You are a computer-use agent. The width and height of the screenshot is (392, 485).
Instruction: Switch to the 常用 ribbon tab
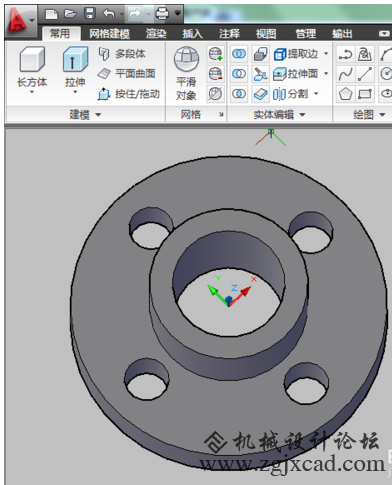[60, 34]
